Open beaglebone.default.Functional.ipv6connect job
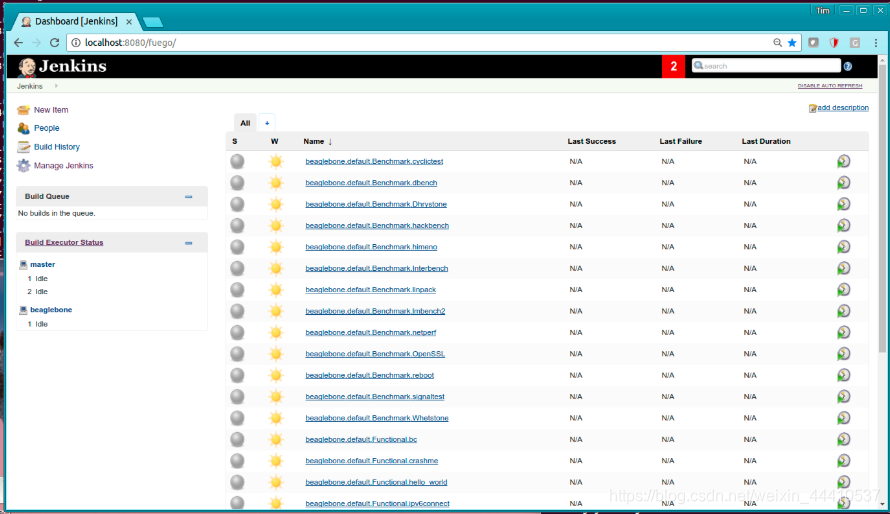890x514 pixels. 377,504
